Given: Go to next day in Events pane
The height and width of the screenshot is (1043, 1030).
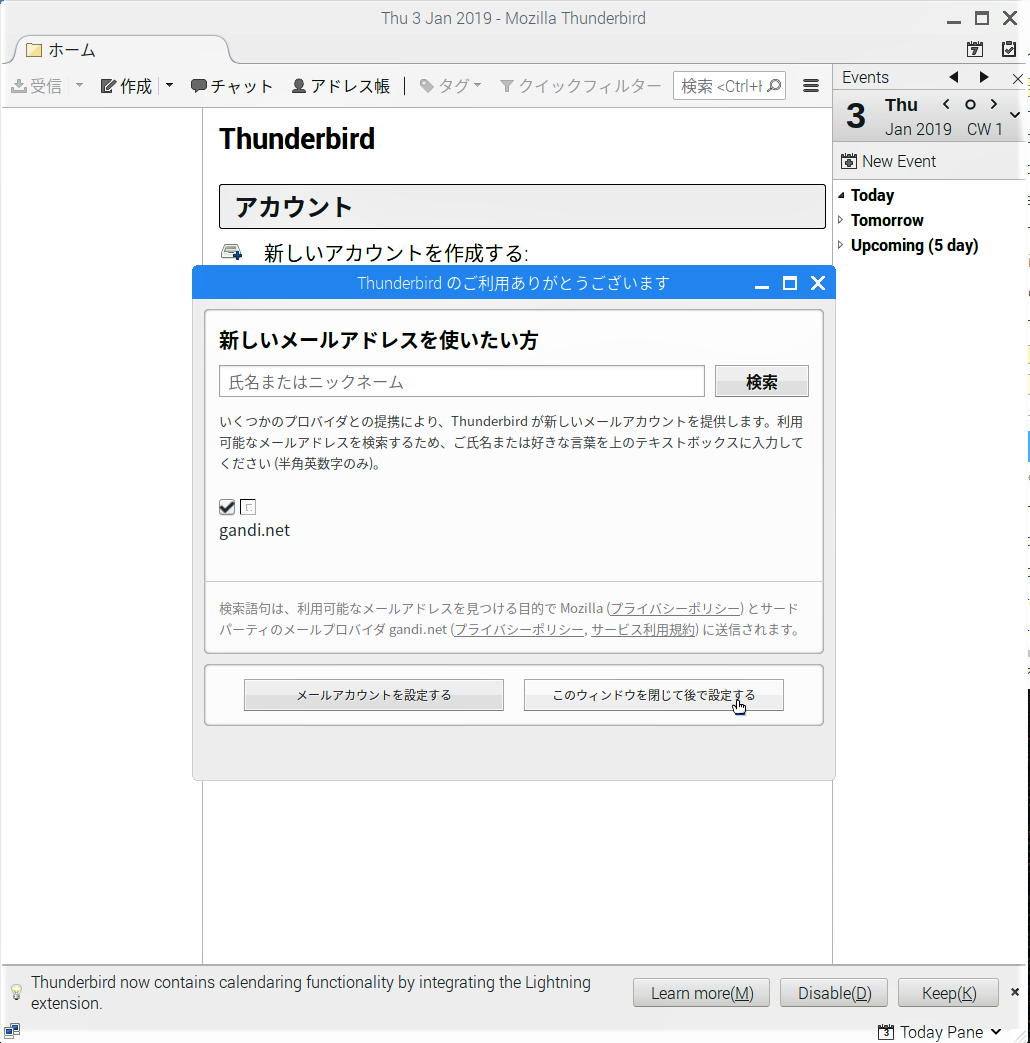Looking at the screenshot, I should (994, 104).
